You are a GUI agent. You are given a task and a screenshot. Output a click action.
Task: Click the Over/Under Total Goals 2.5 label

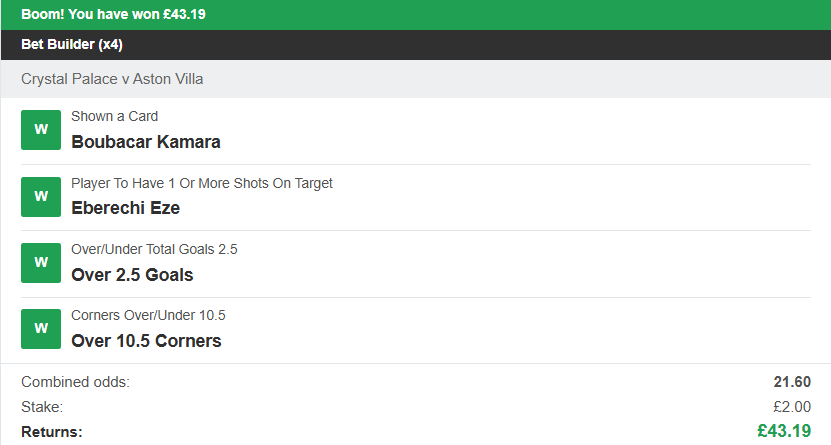click(154, 249)
